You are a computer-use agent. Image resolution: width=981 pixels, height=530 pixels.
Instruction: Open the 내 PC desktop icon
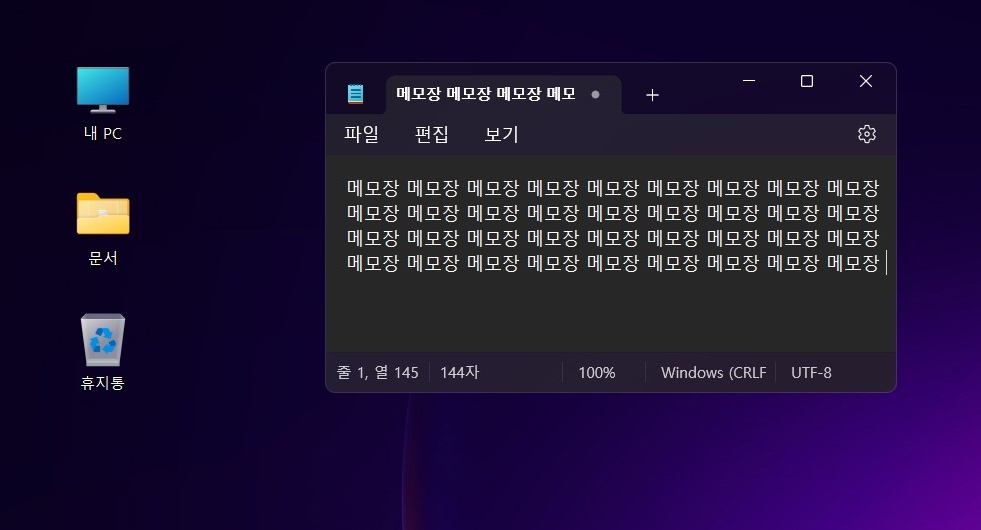103,103
